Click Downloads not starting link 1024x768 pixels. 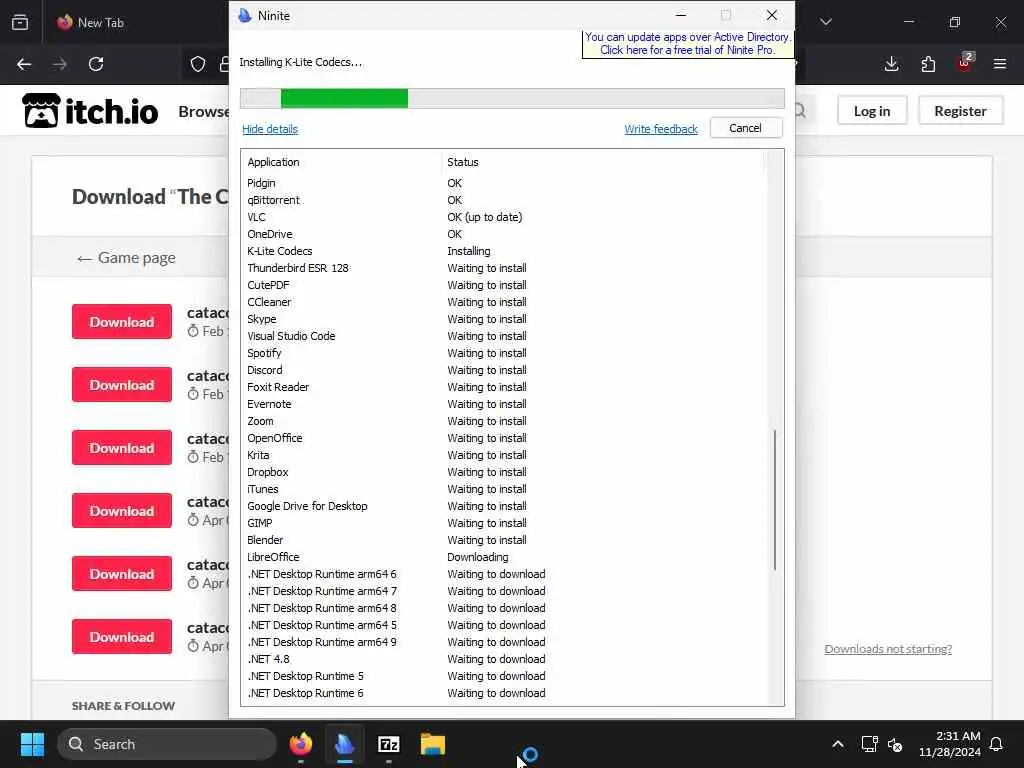(888, 648)
